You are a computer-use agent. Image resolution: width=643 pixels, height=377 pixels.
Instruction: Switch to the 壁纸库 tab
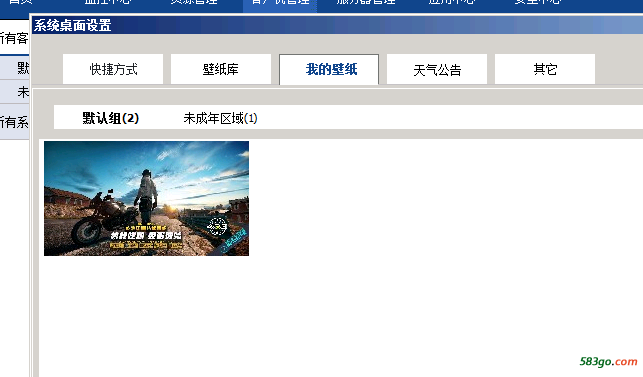click(x=221, y=69)
